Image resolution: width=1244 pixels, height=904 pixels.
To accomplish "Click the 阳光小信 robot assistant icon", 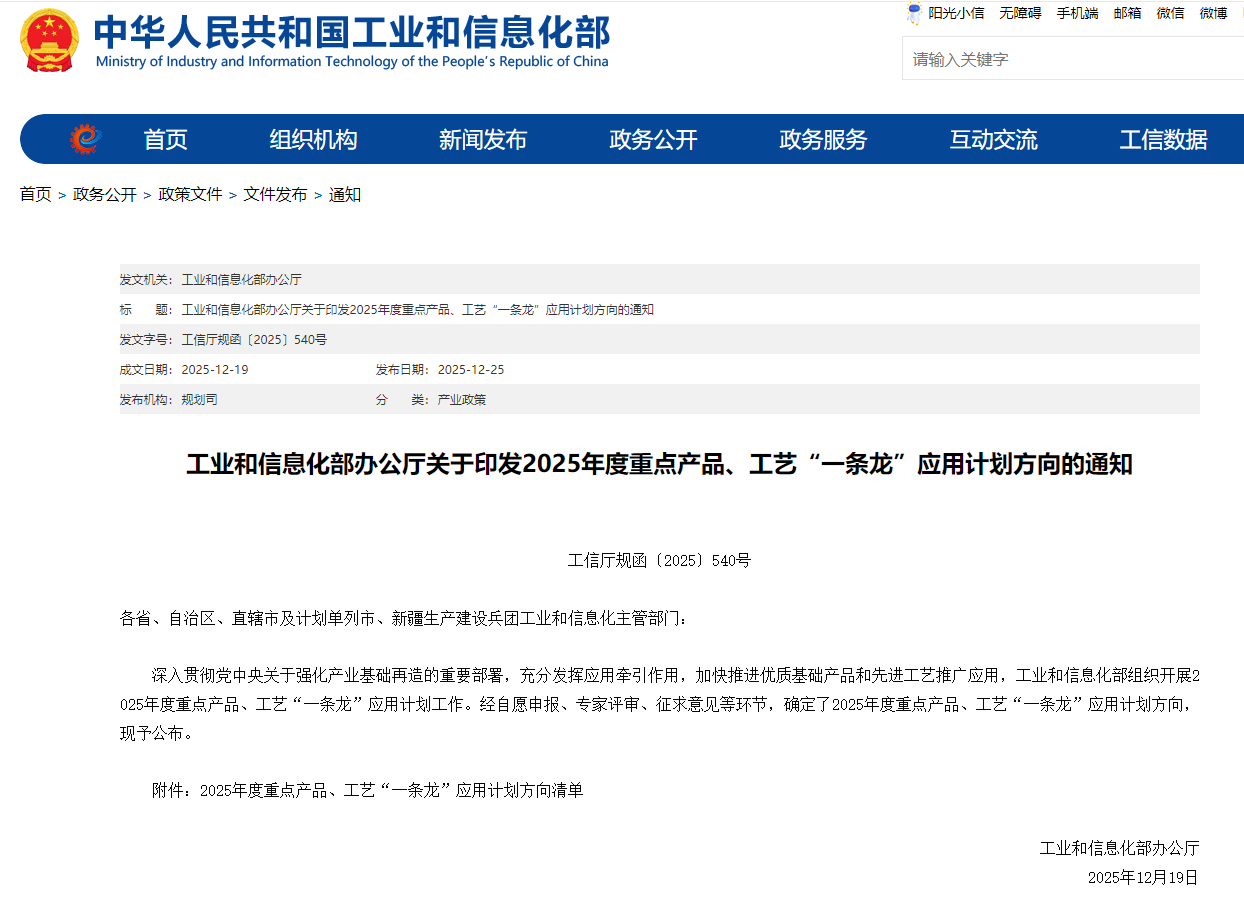I will point(914,13).
